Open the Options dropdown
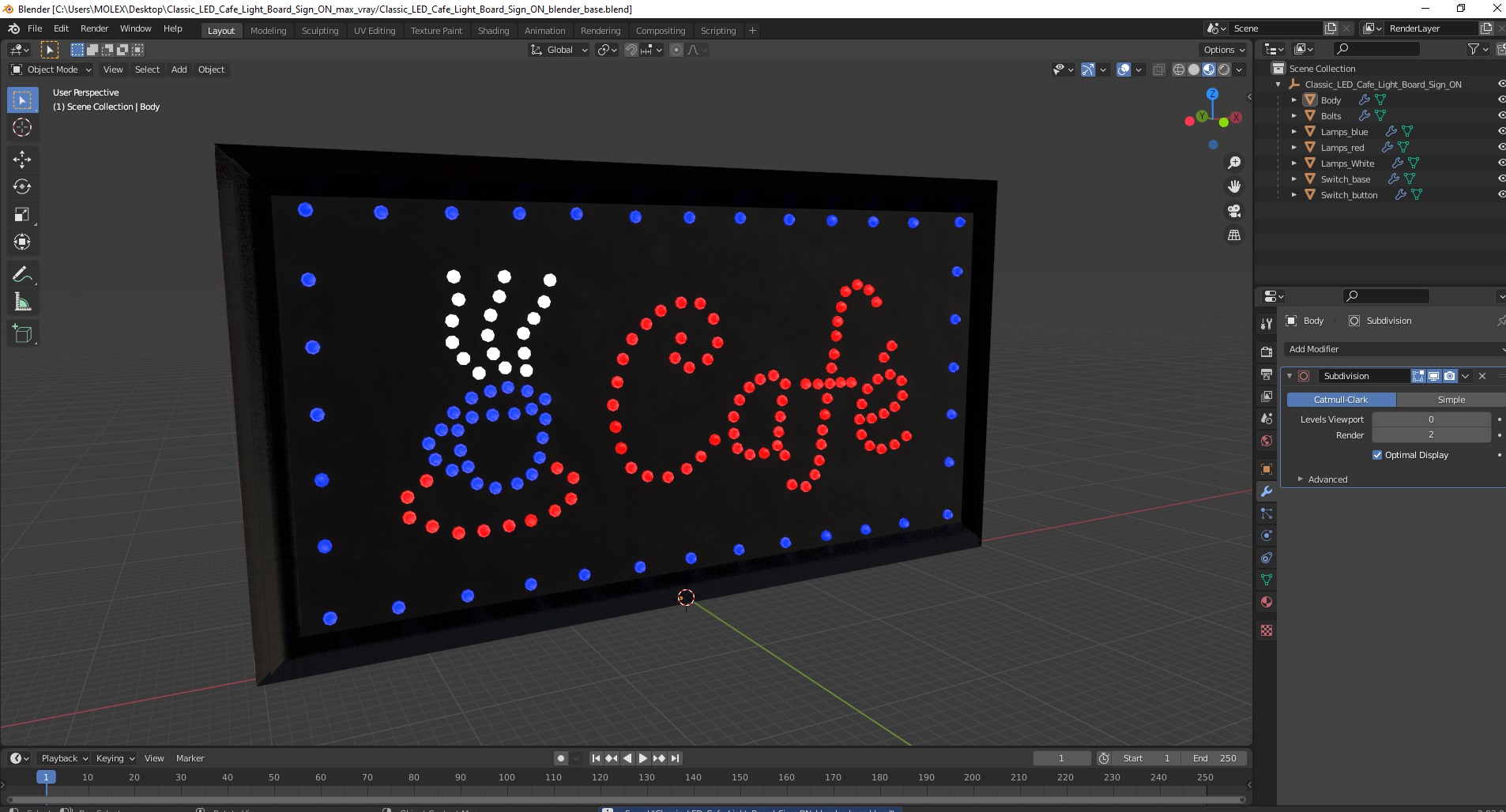This screenshot has width=1506, height=812. 1224,50
